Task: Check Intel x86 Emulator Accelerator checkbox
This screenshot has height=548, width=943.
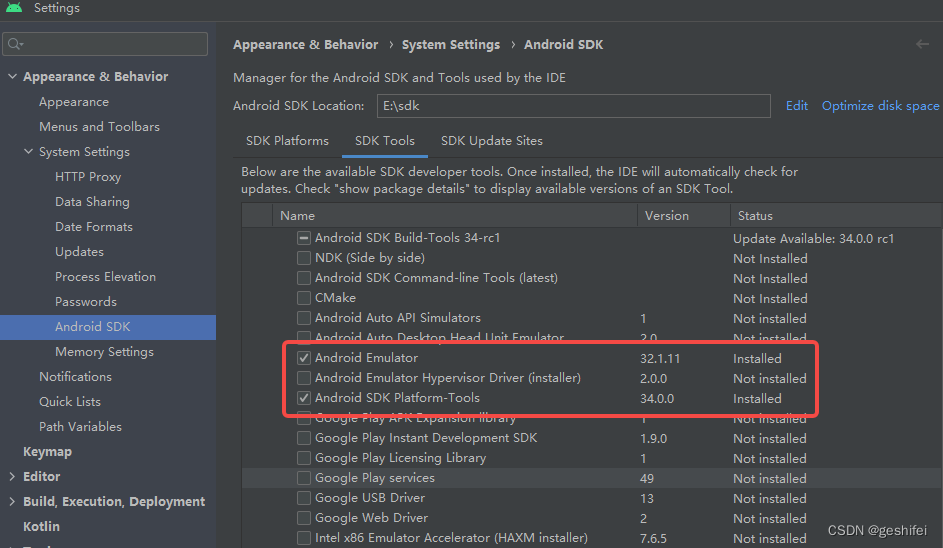Action: point(304,538)
